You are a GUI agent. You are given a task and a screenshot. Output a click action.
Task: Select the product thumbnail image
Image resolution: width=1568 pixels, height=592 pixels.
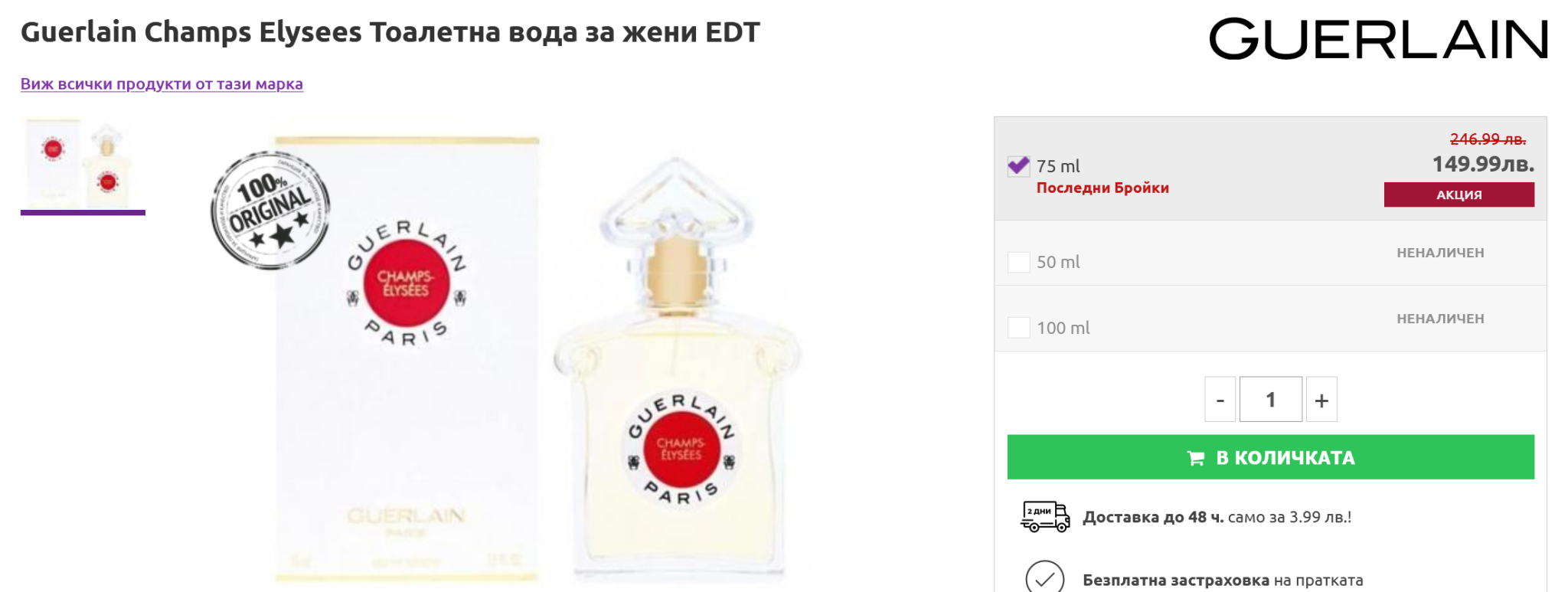(x=83, y=163)
